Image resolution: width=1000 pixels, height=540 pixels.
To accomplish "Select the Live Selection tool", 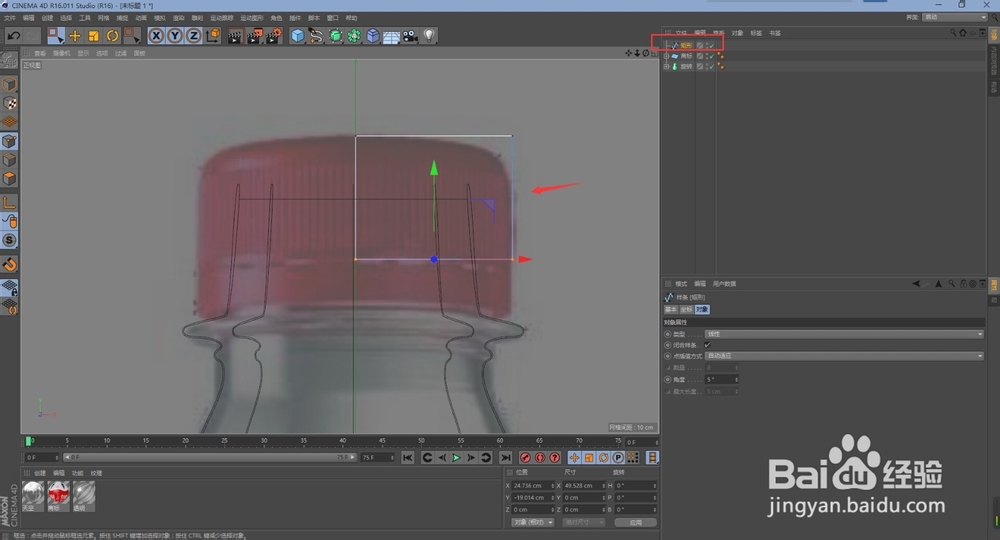I will [56, 36].
